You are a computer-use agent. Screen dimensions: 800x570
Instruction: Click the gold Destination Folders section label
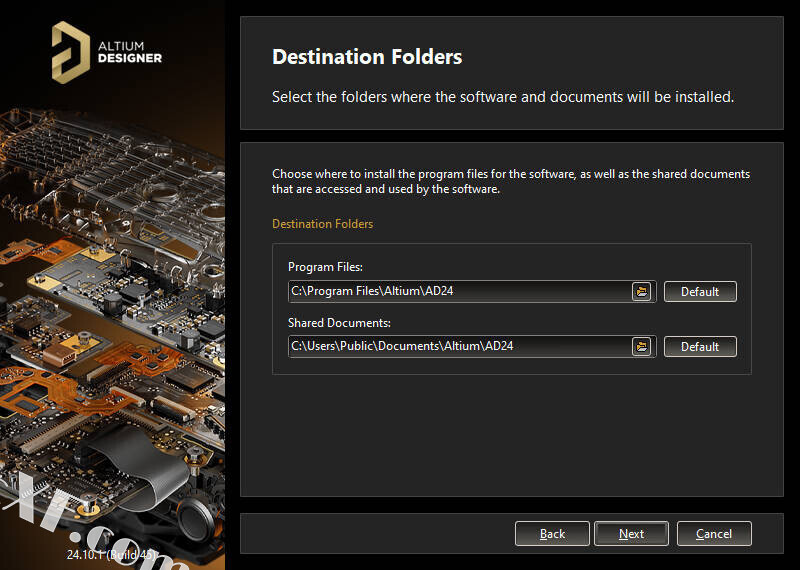coord(322,224)
